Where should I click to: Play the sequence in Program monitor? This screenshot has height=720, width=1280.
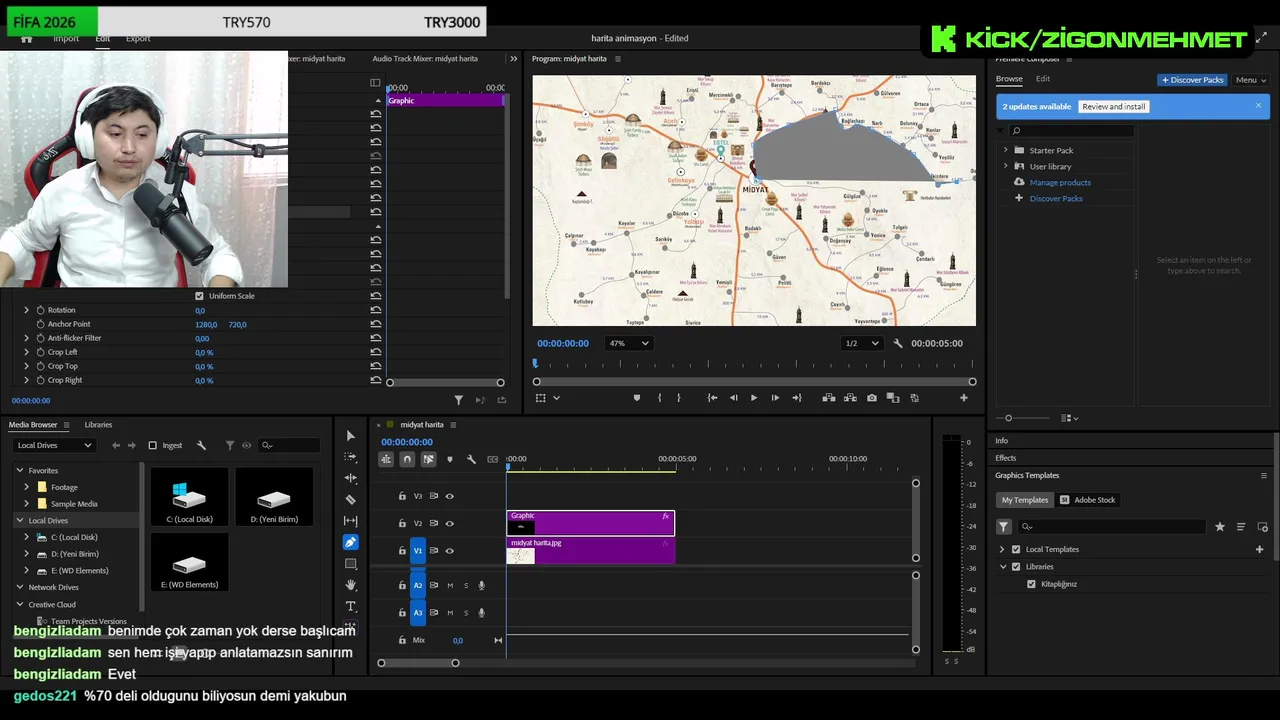click(754, 398)
